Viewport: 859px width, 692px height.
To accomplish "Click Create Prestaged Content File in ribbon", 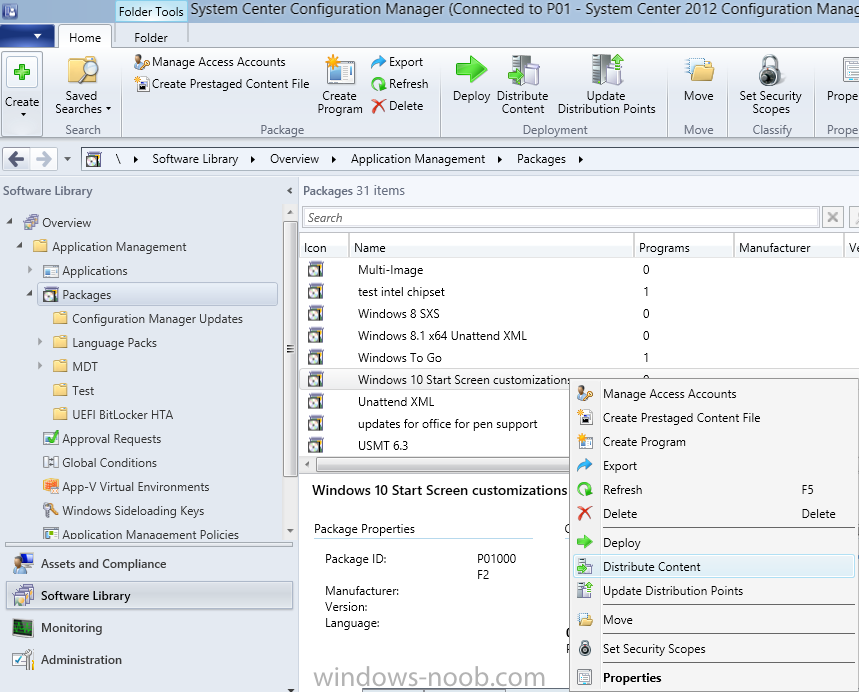I will 222,84.
